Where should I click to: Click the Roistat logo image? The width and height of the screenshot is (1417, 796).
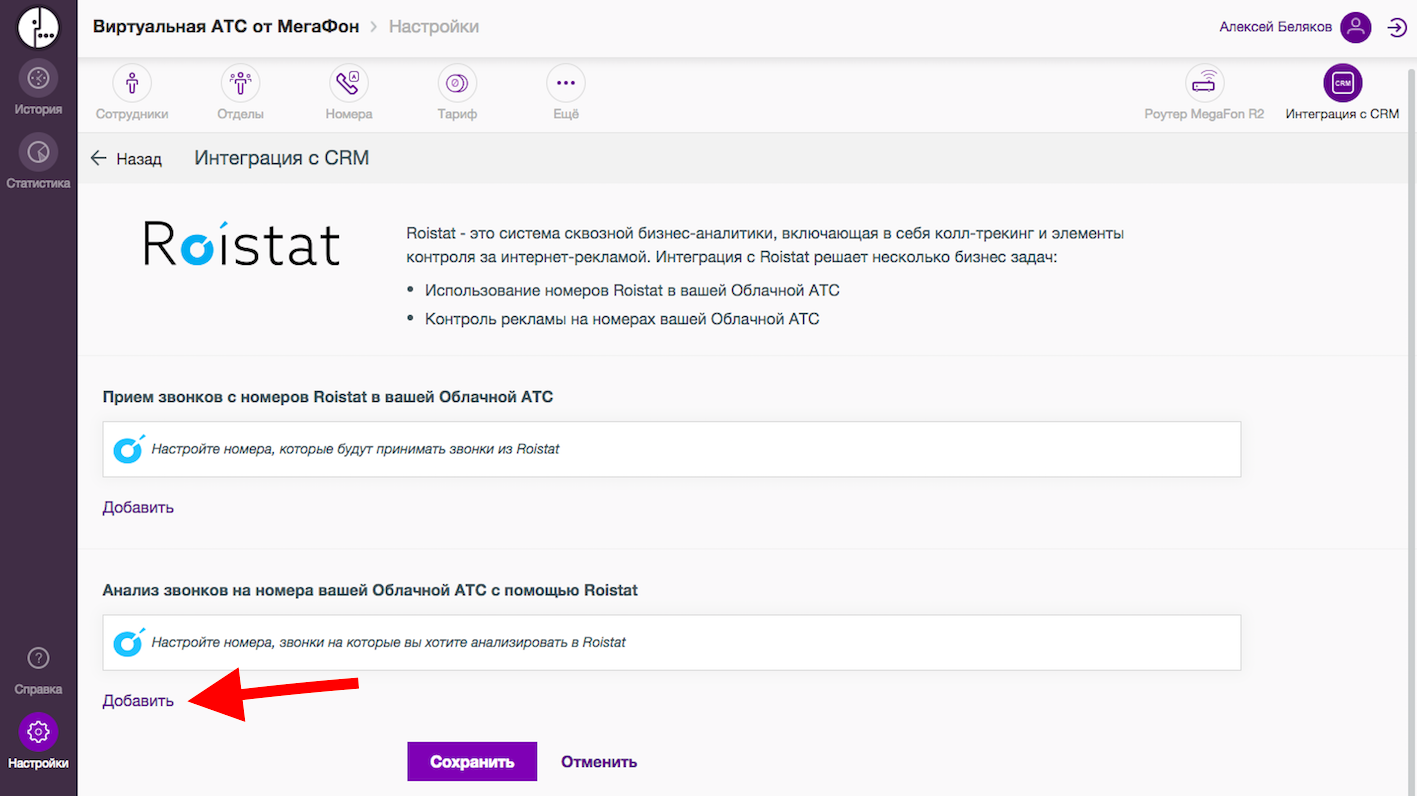[242, 243]
